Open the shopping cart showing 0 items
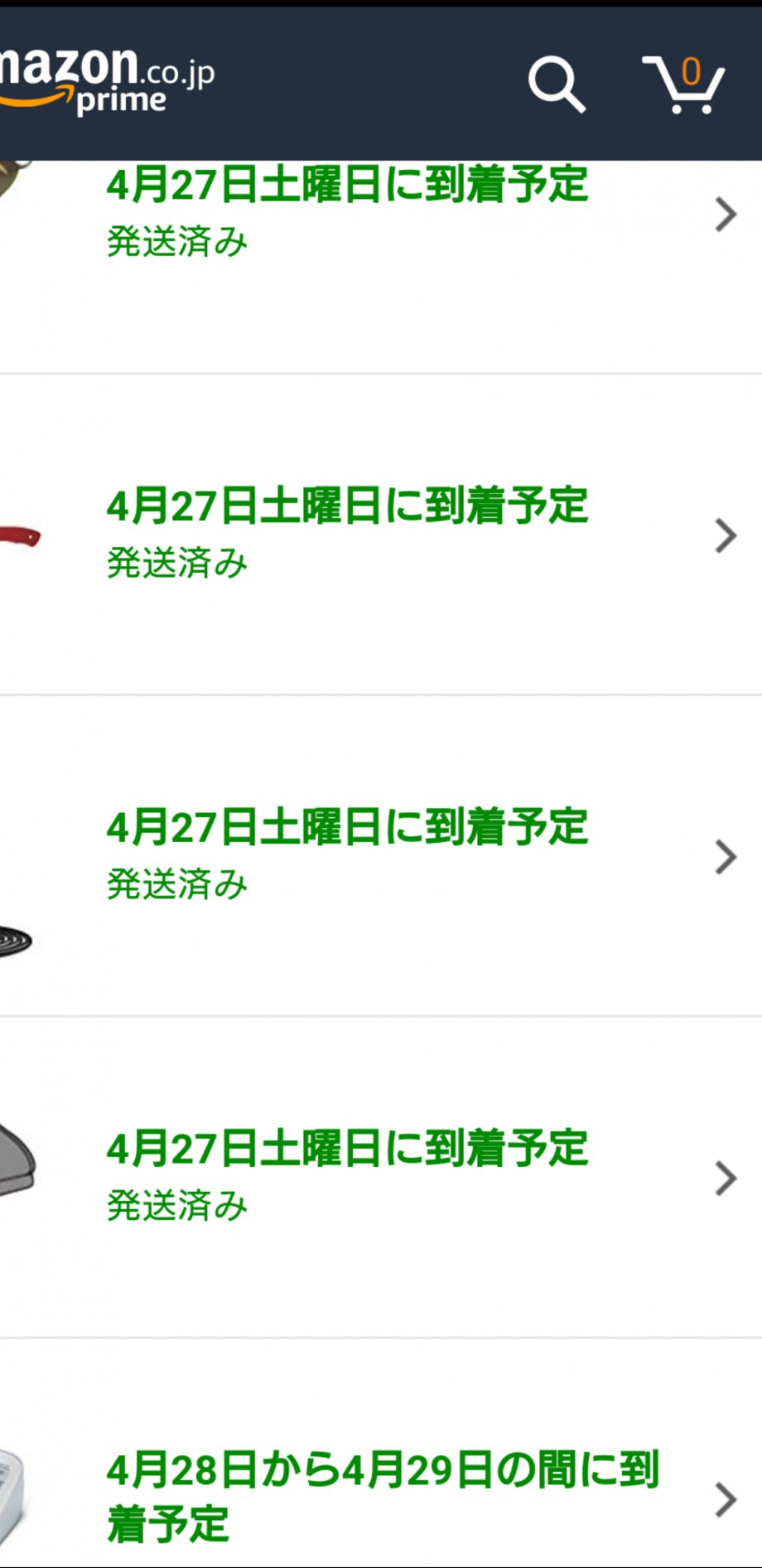Viewport: 762px width, 1568px height. pos(683,84)
